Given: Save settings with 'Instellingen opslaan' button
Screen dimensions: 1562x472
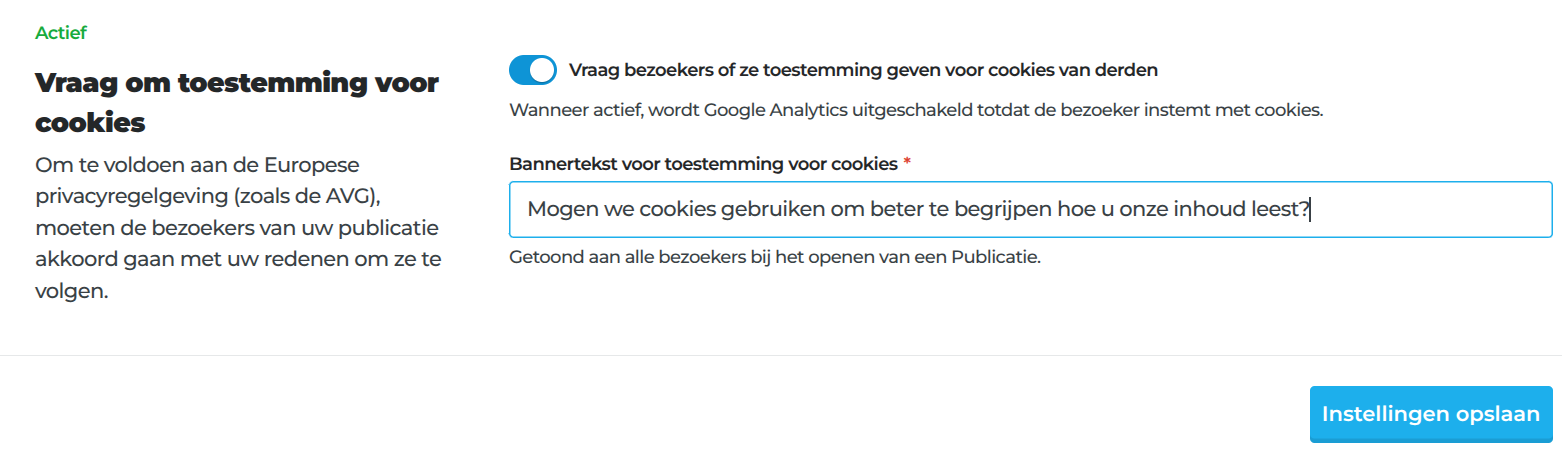Looking at the screenshot, I should pos(1431,414).
